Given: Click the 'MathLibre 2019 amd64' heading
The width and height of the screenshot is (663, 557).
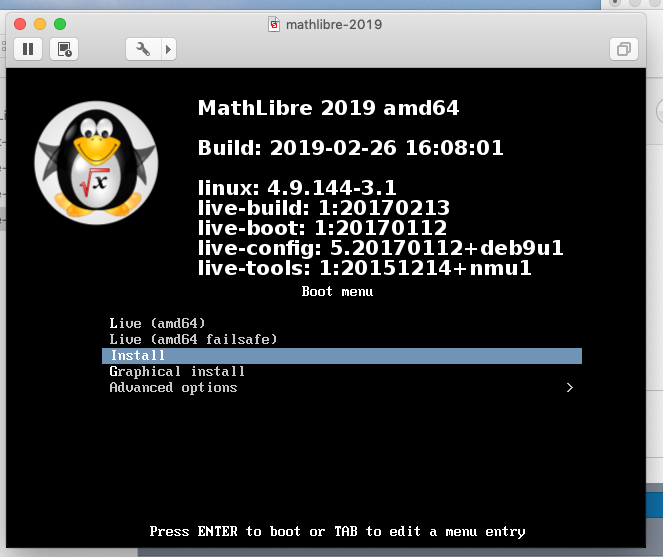Looking at the screenshot, I should 329,108.
